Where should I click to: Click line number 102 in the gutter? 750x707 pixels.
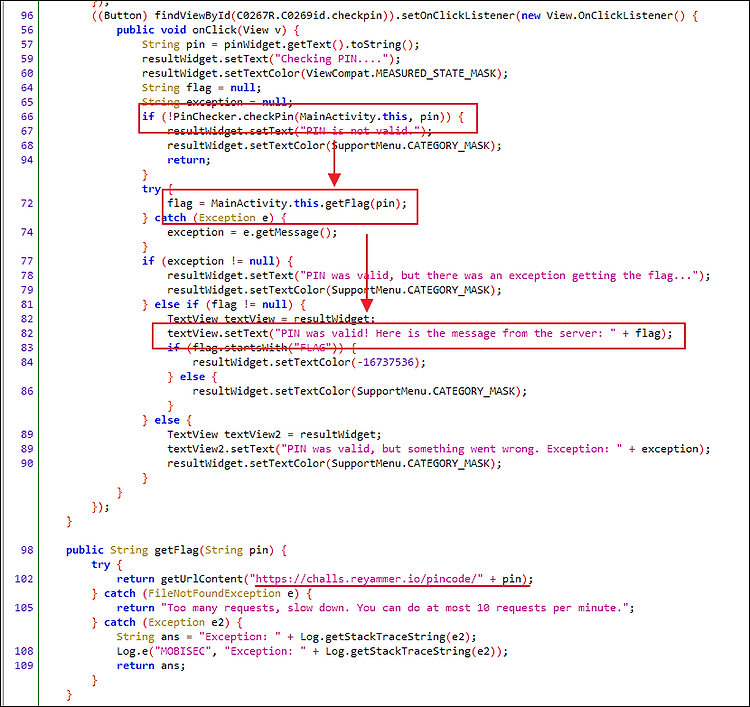coord(24,579)
